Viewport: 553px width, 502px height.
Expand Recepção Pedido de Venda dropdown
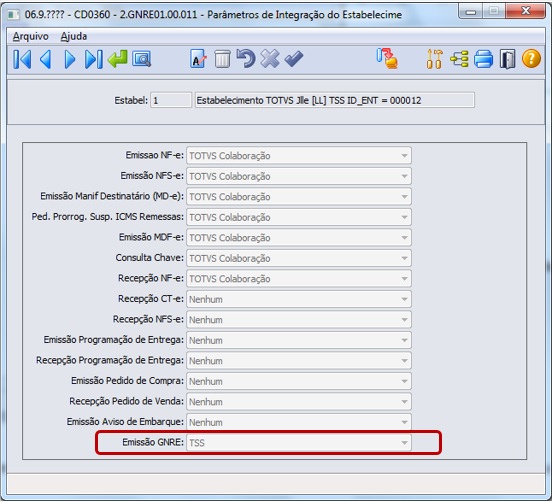point(404,401)
